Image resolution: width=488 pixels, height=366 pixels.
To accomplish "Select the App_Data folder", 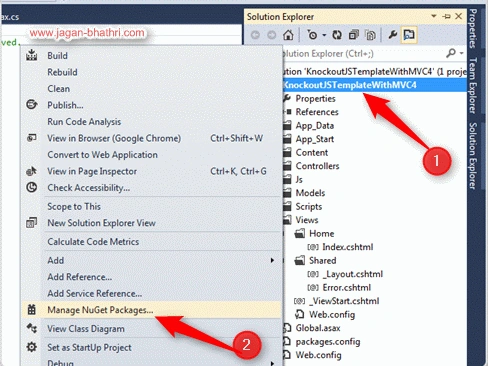I will 315,126.
